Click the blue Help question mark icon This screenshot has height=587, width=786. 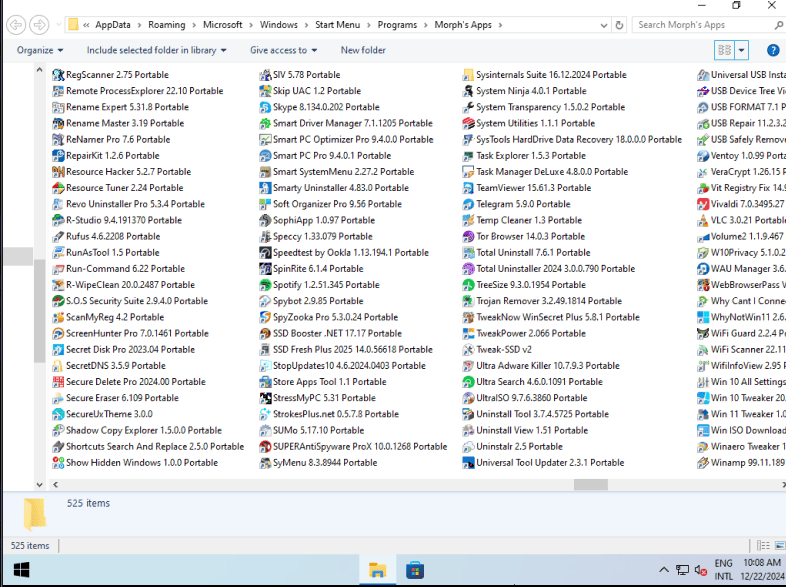click(x=773, y=50)
